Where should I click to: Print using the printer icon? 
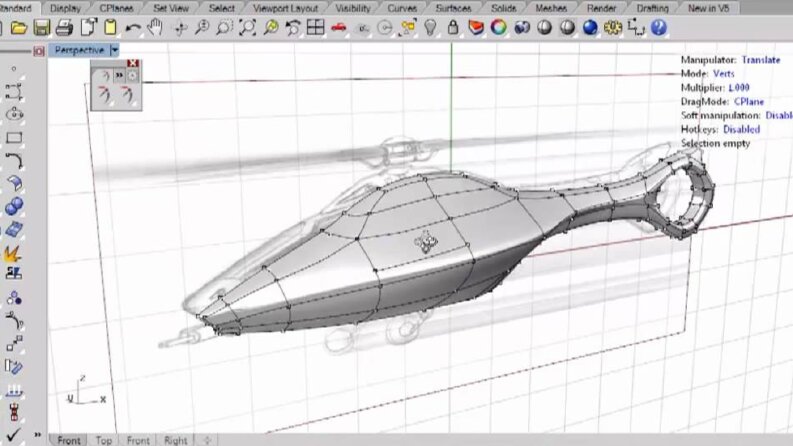pyautogui.click(x=64, y=28)
